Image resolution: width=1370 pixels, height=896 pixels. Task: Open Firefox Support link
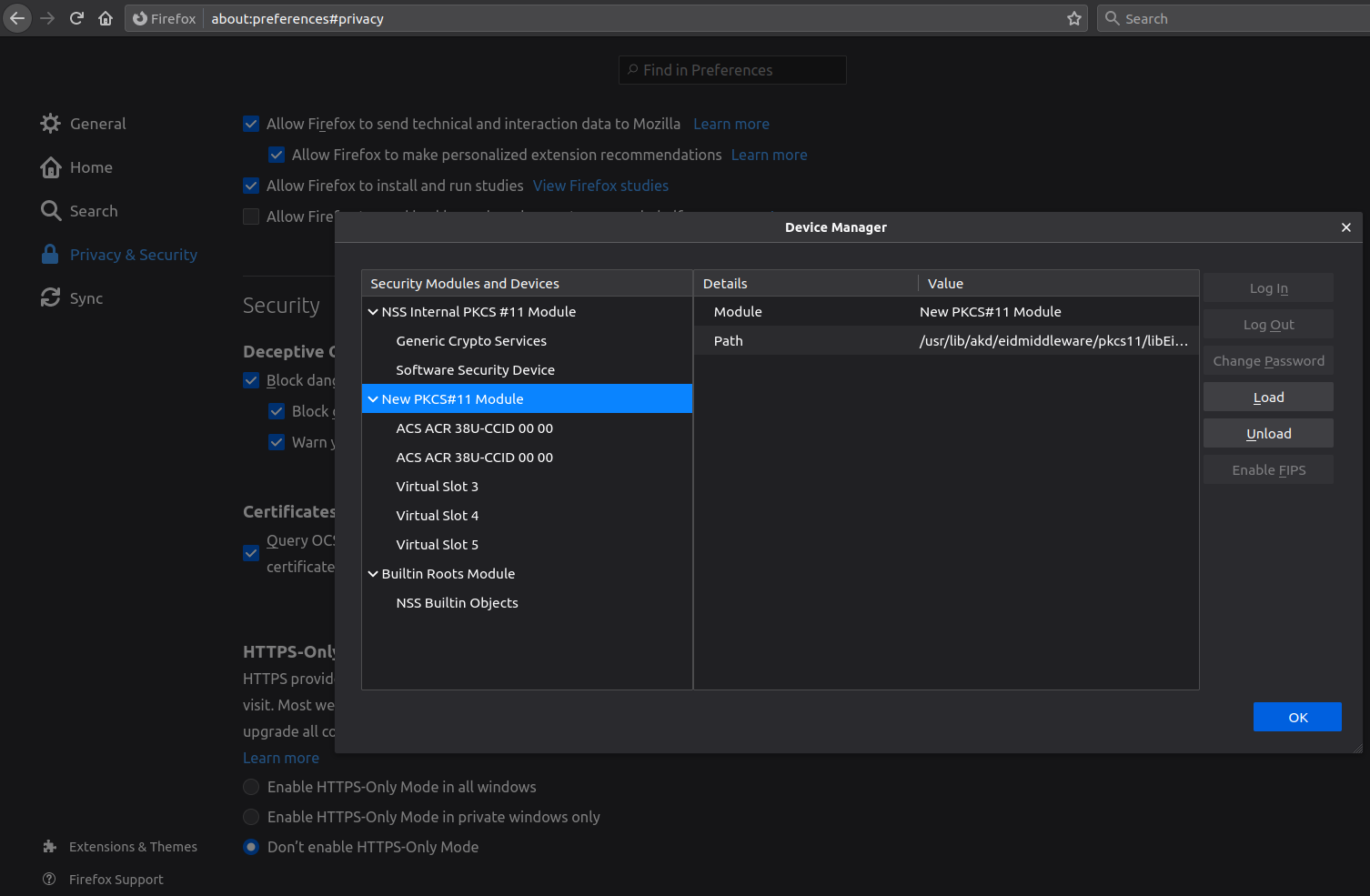[x=116, y=880]
